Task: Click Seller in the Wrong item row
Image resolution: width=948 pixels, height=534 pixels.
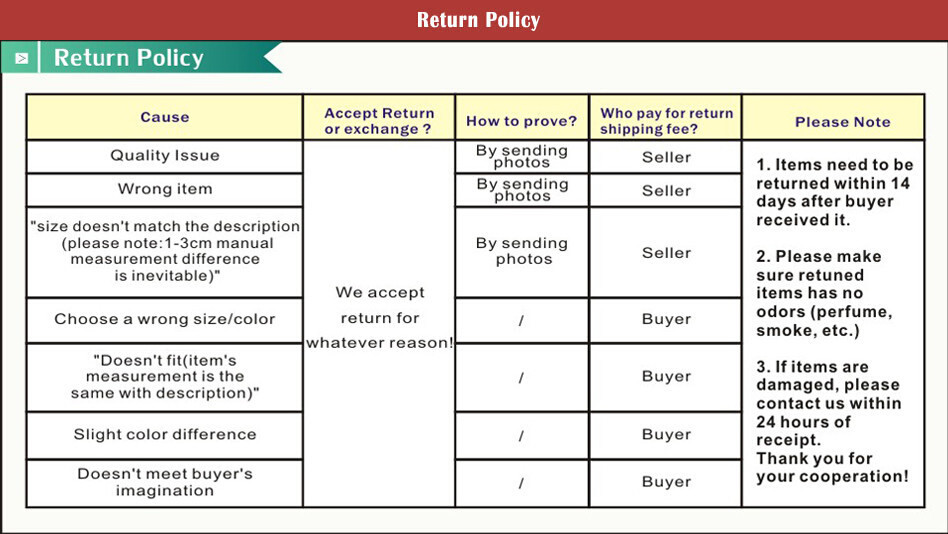Action: pyautogui.click(x=666, y=190)
